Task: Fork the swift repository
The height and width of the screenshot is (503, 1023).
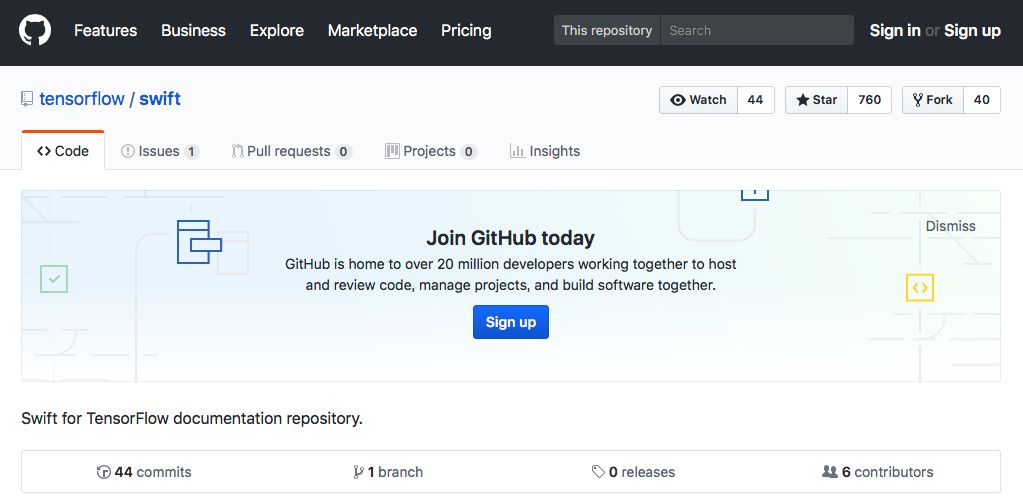Action: [x=931, y=100]
